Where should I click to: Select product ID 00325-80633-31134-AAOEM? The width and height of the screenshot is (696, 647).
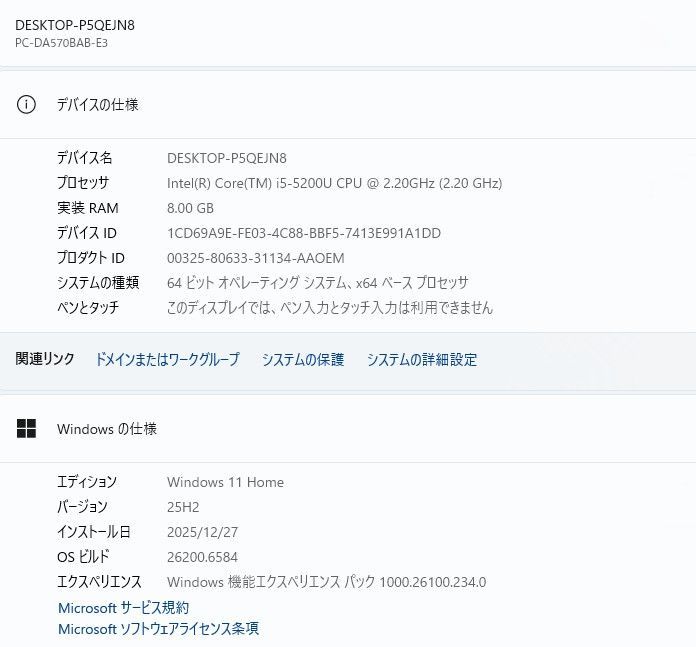tap(256, 258)
